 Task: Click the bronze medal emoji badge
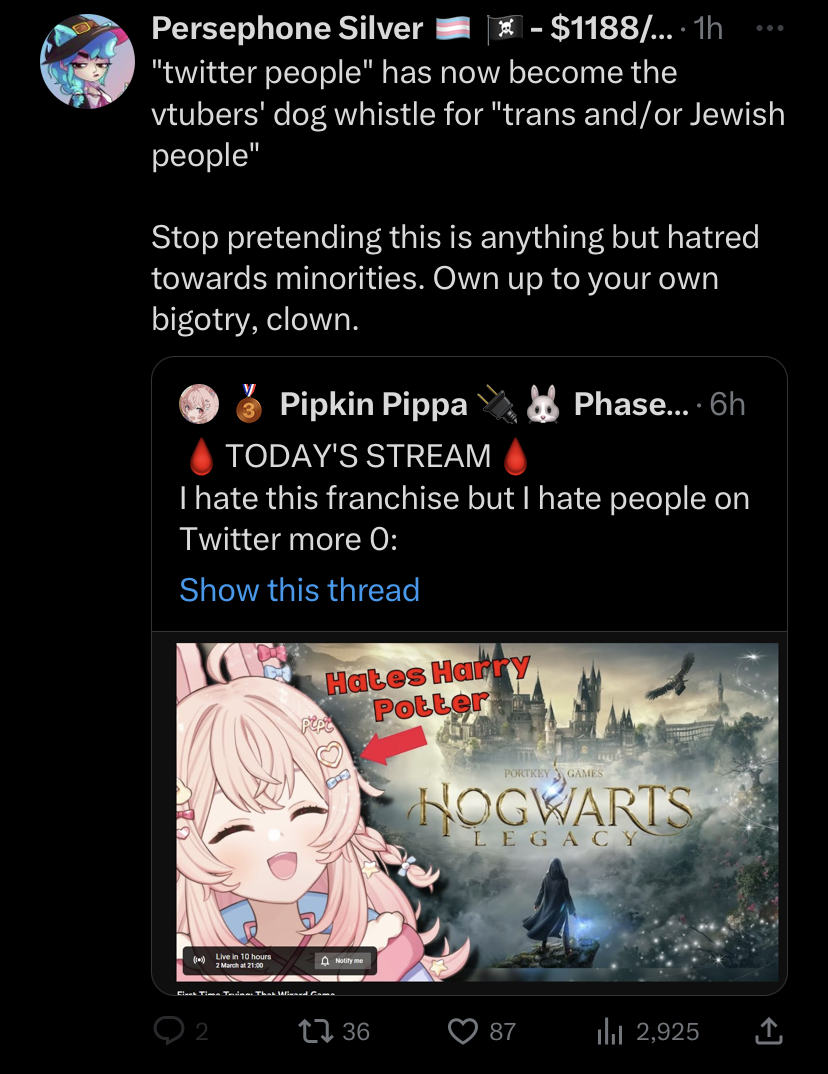[x=249, y=403]
